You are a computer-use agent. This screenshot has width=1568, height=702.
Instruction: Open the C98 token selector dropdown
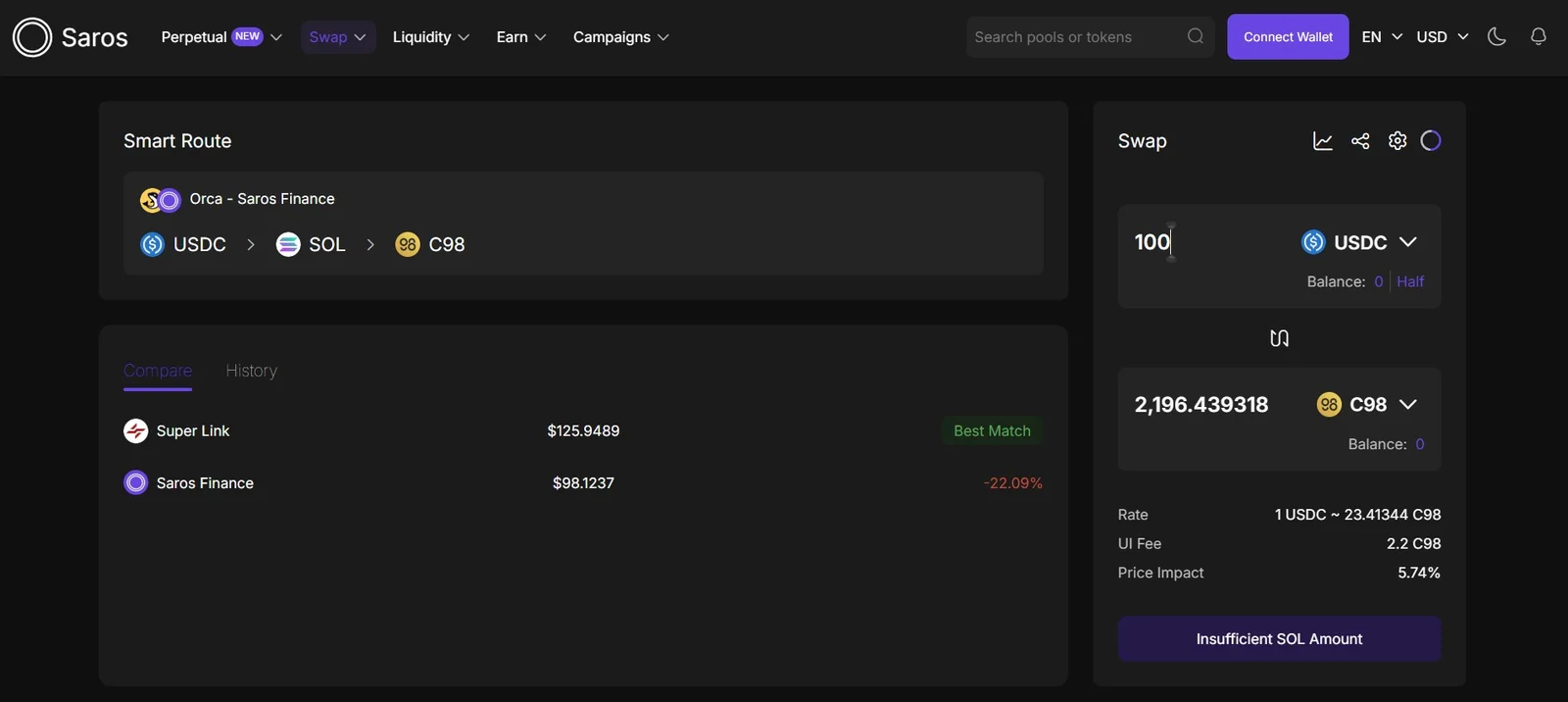[x=1367, y=404]
